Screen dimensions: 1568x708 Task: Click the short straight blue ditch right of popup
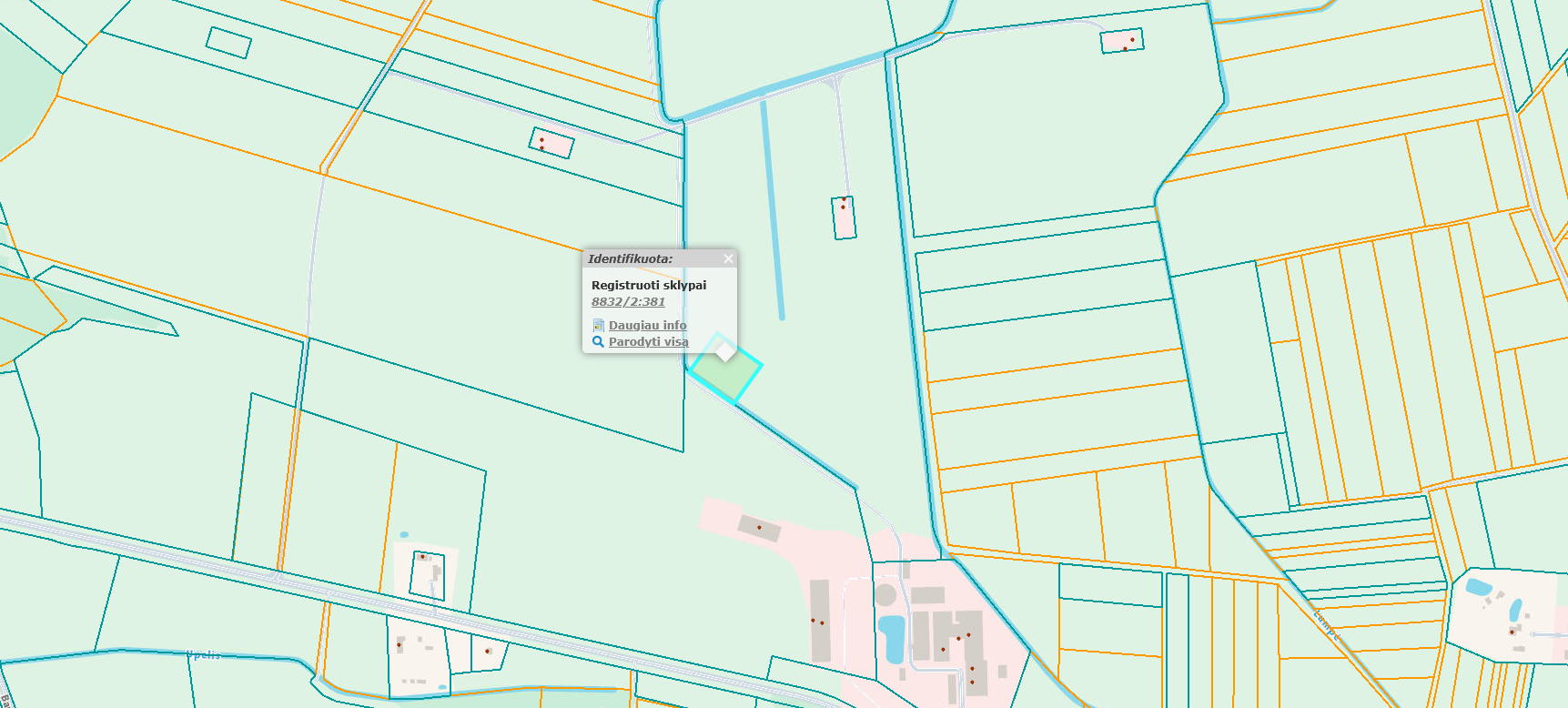click(773, 209)
